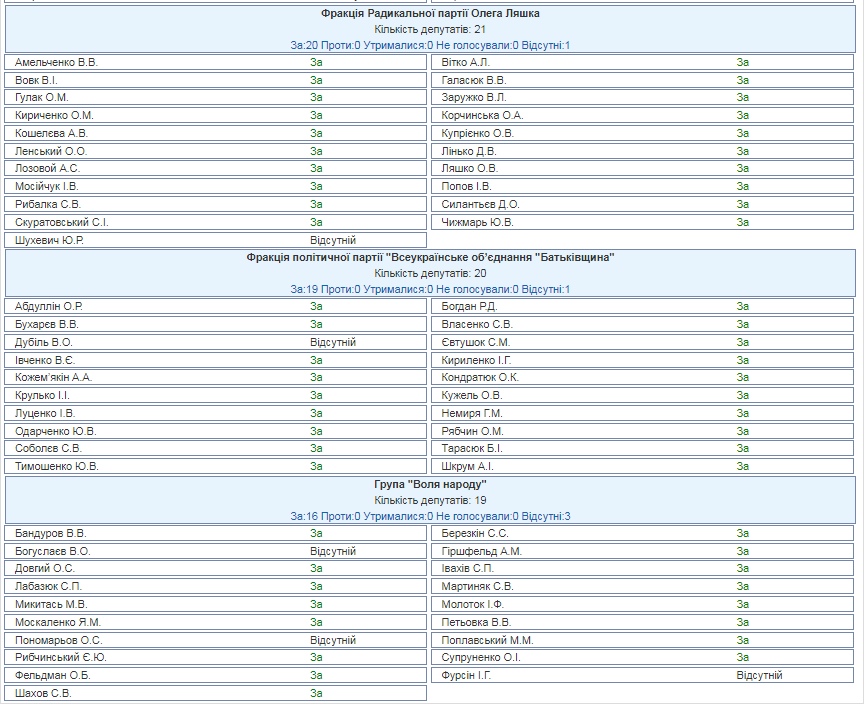Viewport: 867px width, 709px height.
Task: Click the name Попов І.В.
Action: (466, 186)
